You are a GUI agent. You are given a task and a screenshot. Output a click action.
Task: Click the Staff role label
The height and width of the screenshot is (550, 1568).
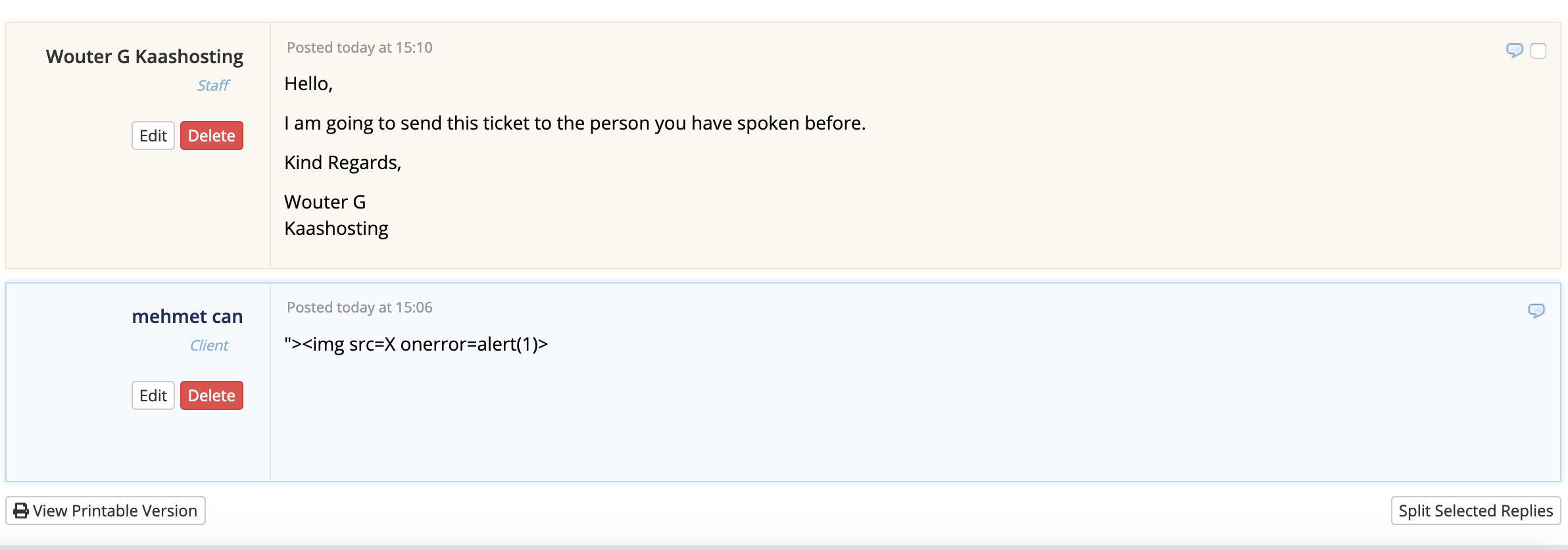tap(213, 86)
